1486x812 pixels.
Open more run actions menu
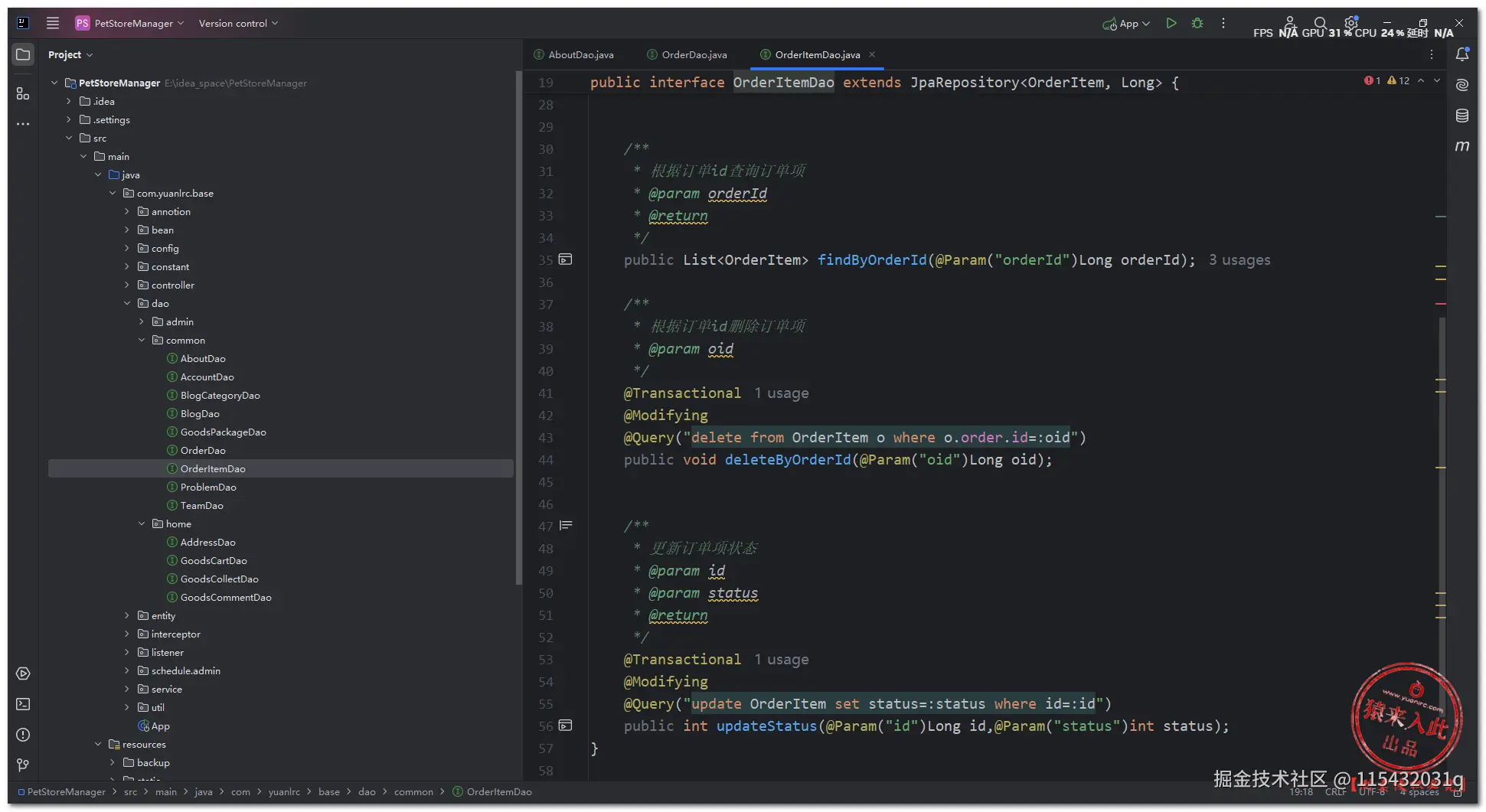point(1223,23)
